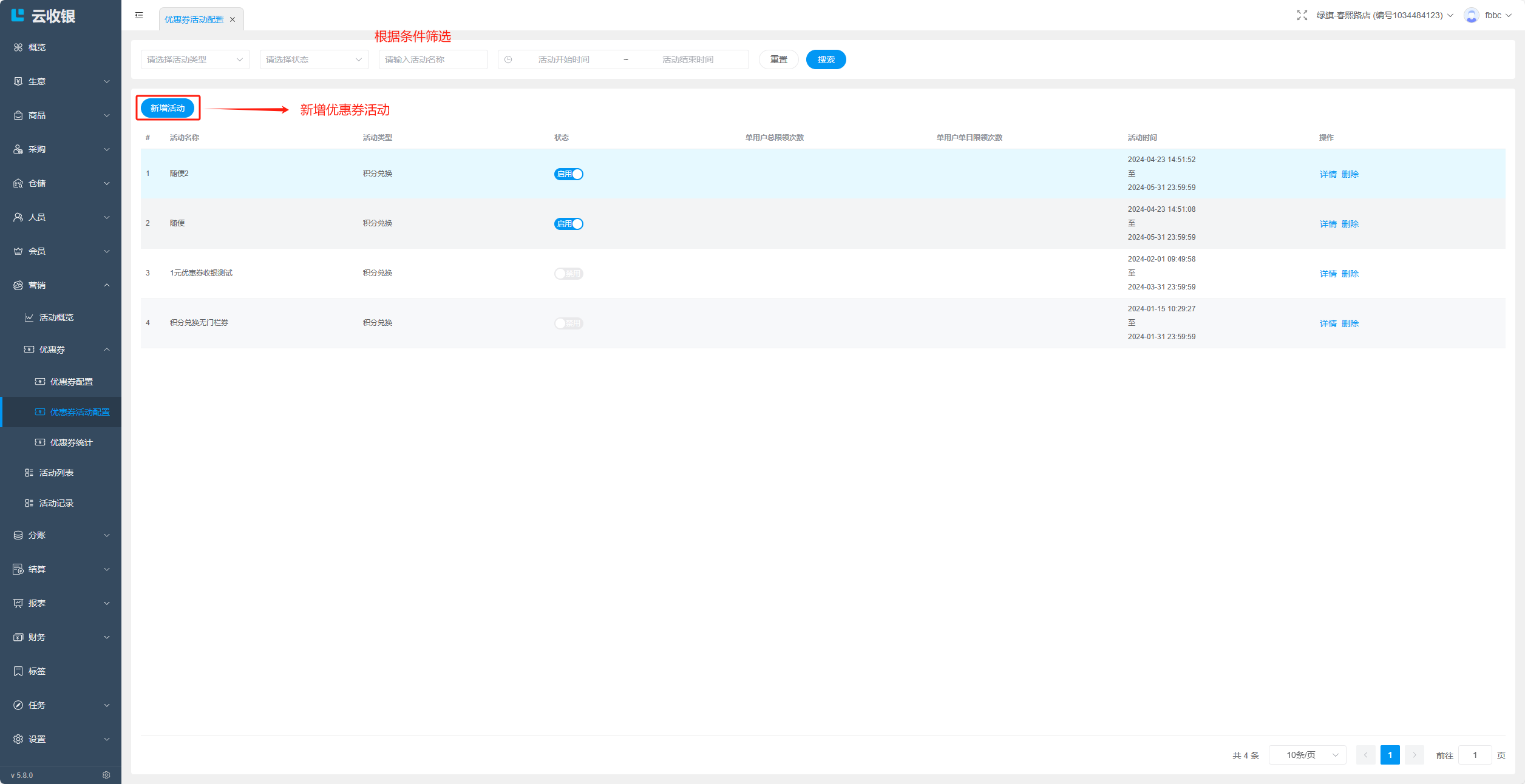
Task: Click the 标签 bookmark sidebar item
Action: point(36,671)
